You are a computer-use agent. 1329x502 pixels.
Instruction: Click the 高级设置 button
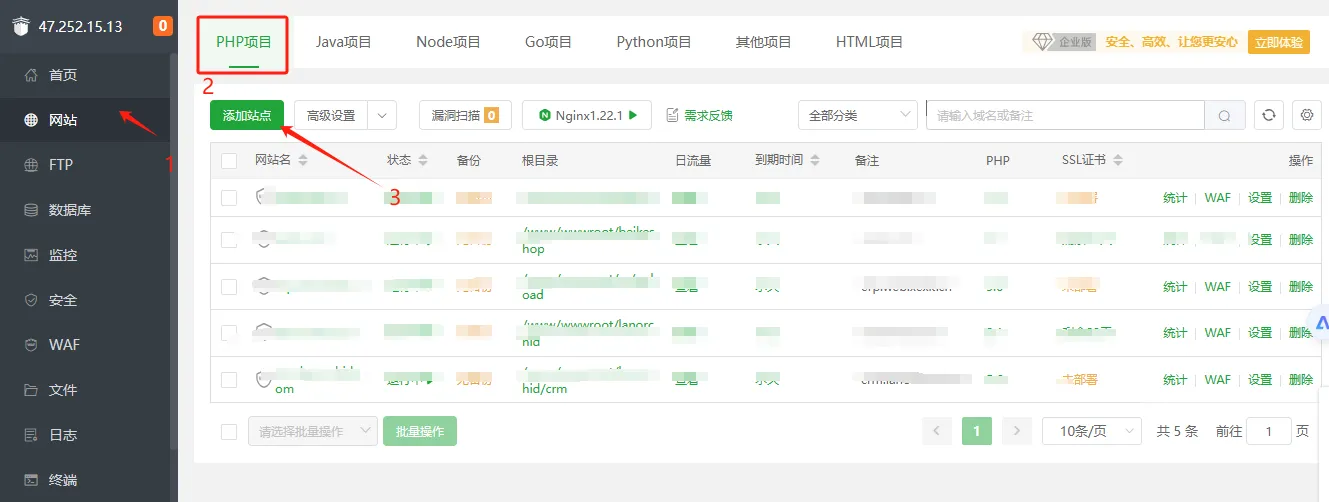click(331, 116)
